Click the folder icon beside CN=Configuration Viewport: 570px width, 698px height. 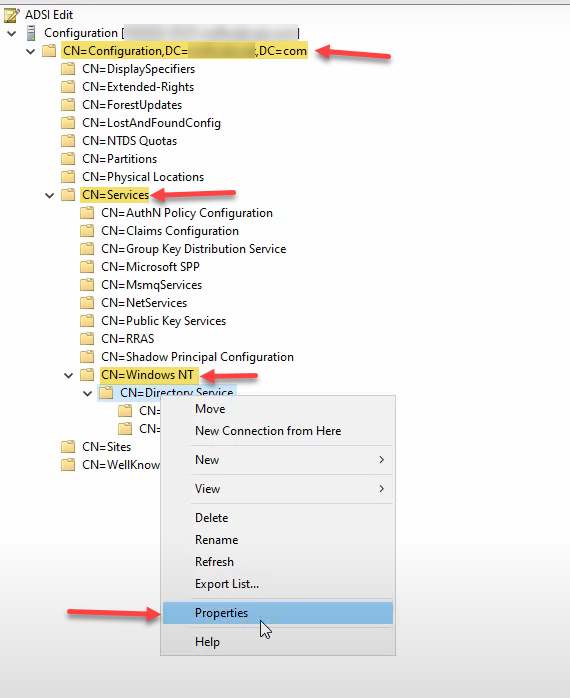[x=49, y=51]
